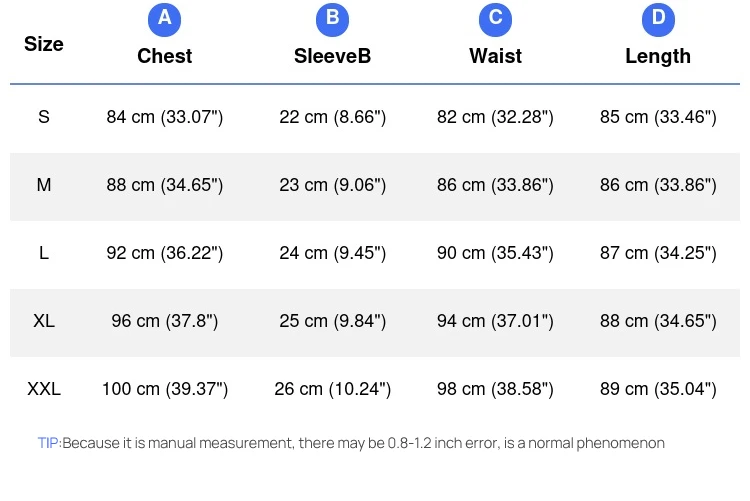Click the blue C circle icon
The image size is (750, 501).
pyautogui.click(x=495, y=18)
